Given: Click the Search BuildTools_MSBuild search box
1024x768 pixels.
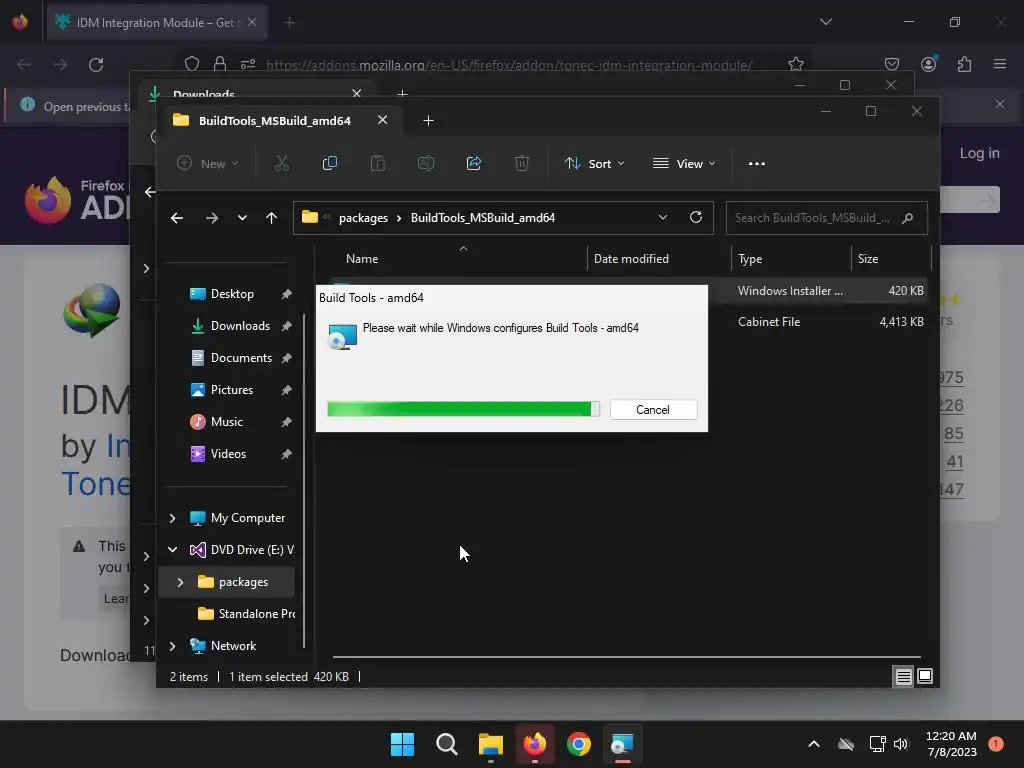Looking at the screenshot, I should pyautogui.click(x=826, y=218).
